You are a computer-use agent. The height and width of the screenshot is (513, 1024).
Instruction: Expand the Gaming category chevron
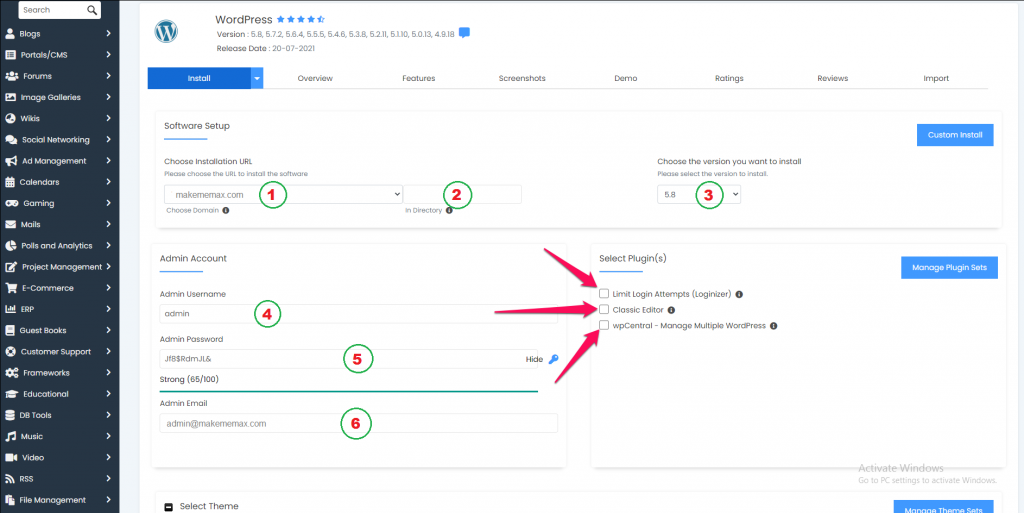pos(108,203)
